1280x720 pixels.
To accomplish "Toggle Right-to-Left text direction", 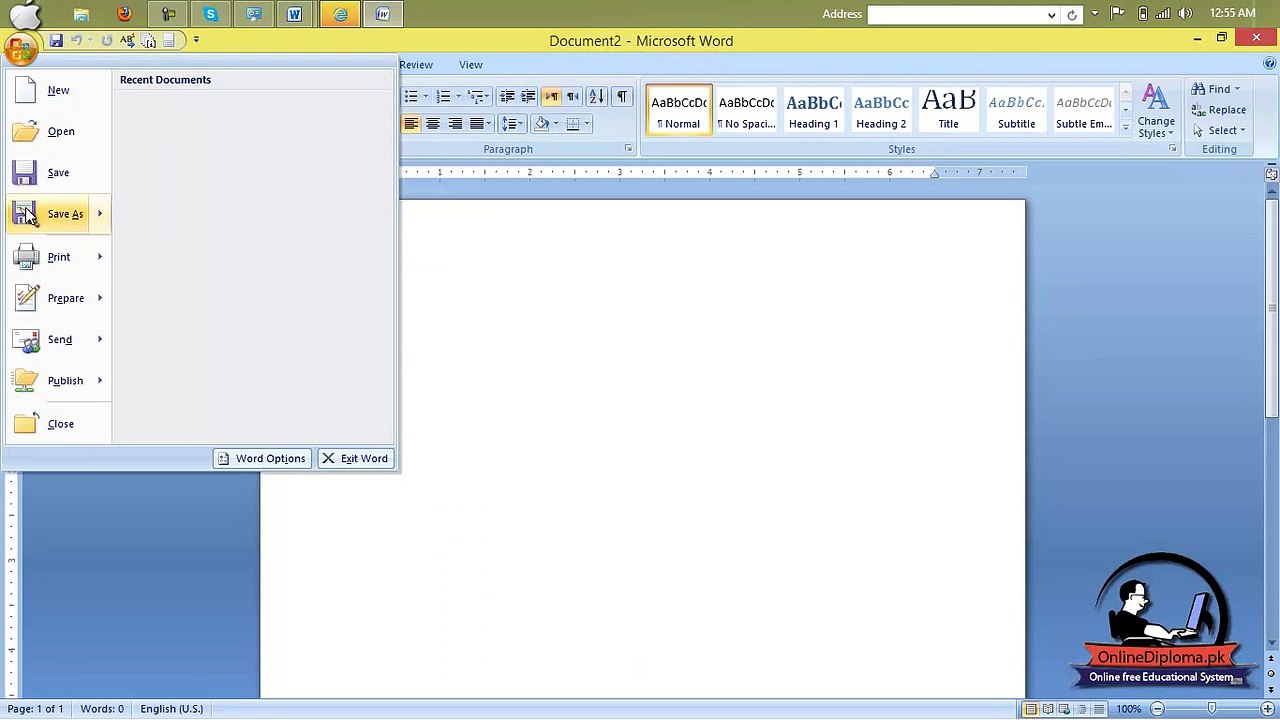I will tap(573, 97).
